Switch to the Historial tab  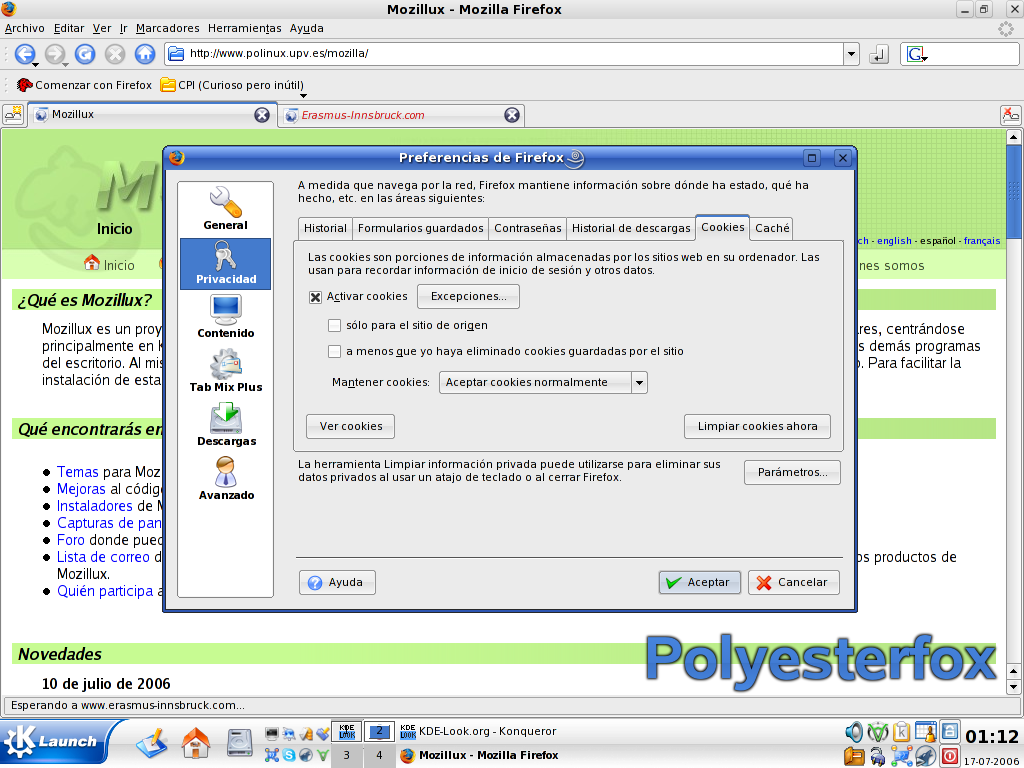[325, 228]
